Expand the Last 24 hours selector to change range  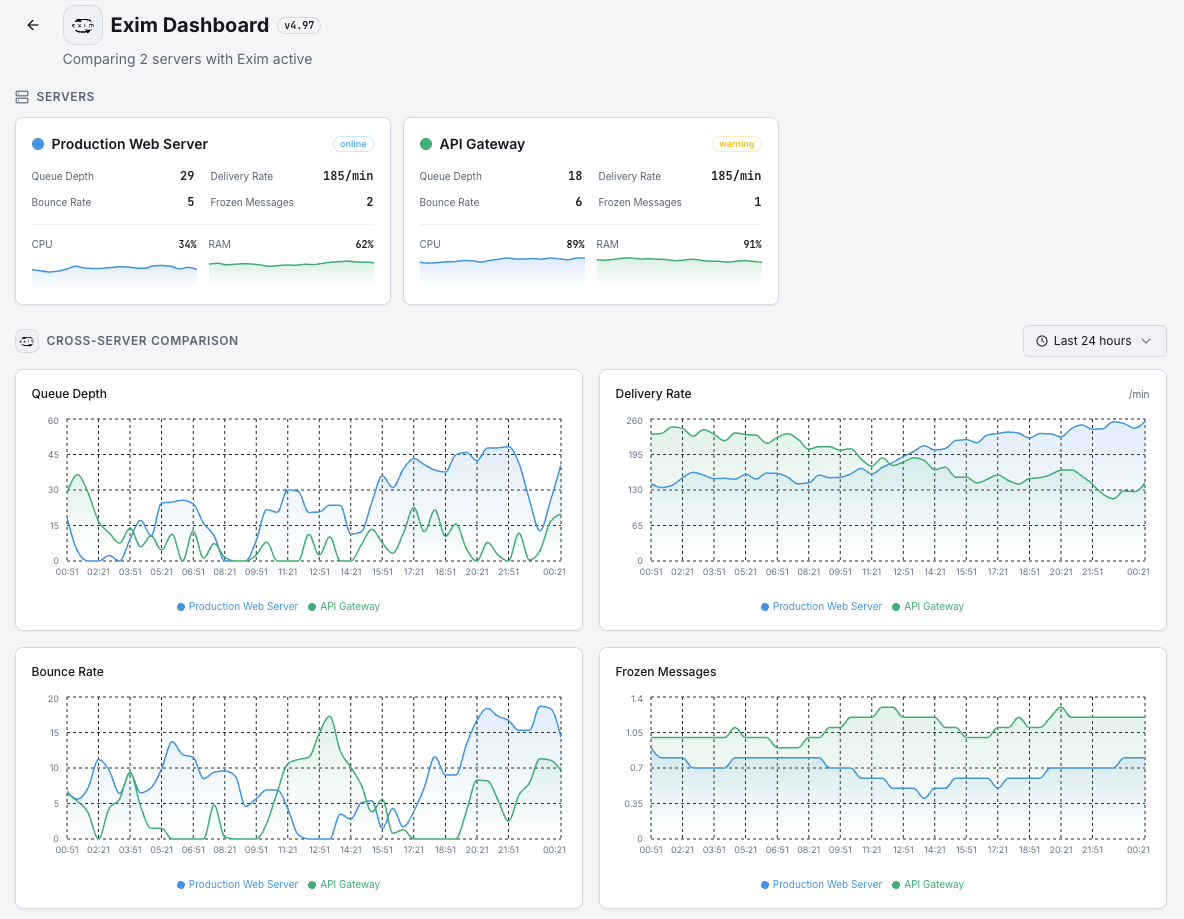1095,341
